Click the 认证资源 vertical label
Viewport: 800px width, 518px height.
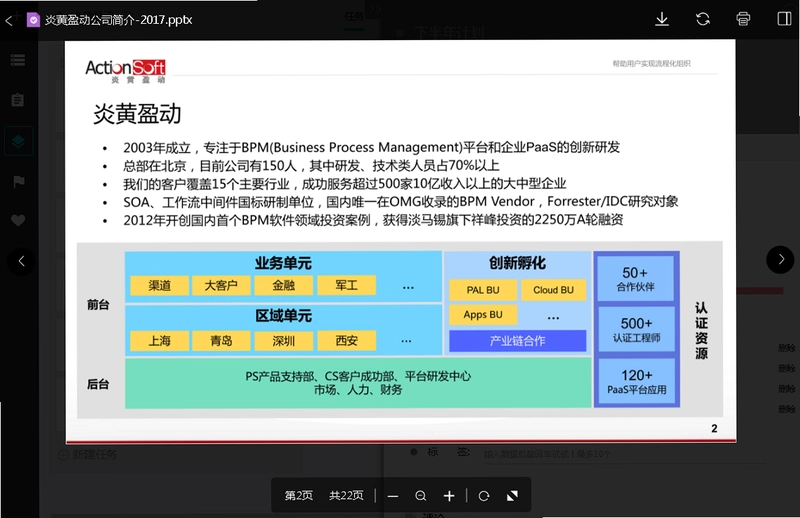(701, 330)
